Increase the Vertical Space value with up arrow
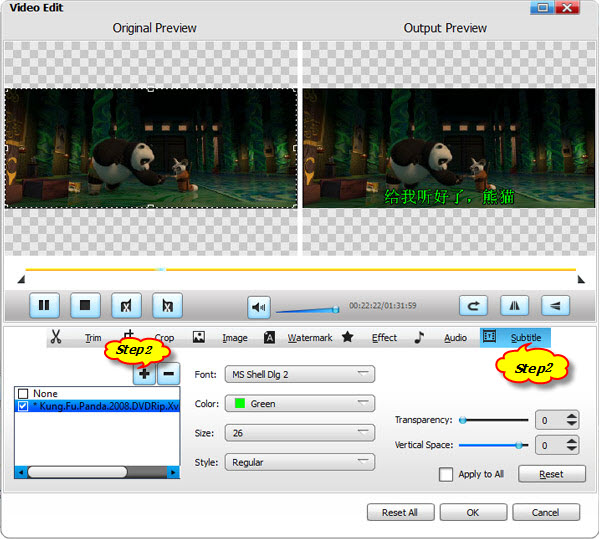Image resolution: width=600 pixels, height=539 pixels. coord(572,441)
